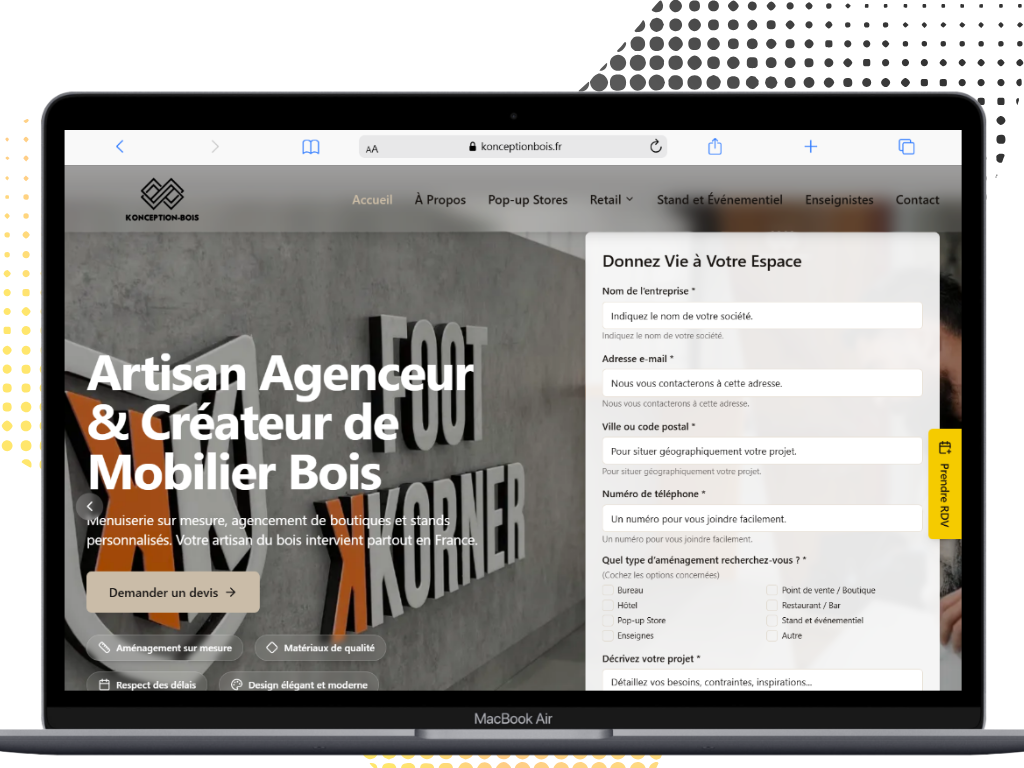The height and width of the screenshot is (768, 1024).
Task: Open the À Propos page
Action: point(440,200)
